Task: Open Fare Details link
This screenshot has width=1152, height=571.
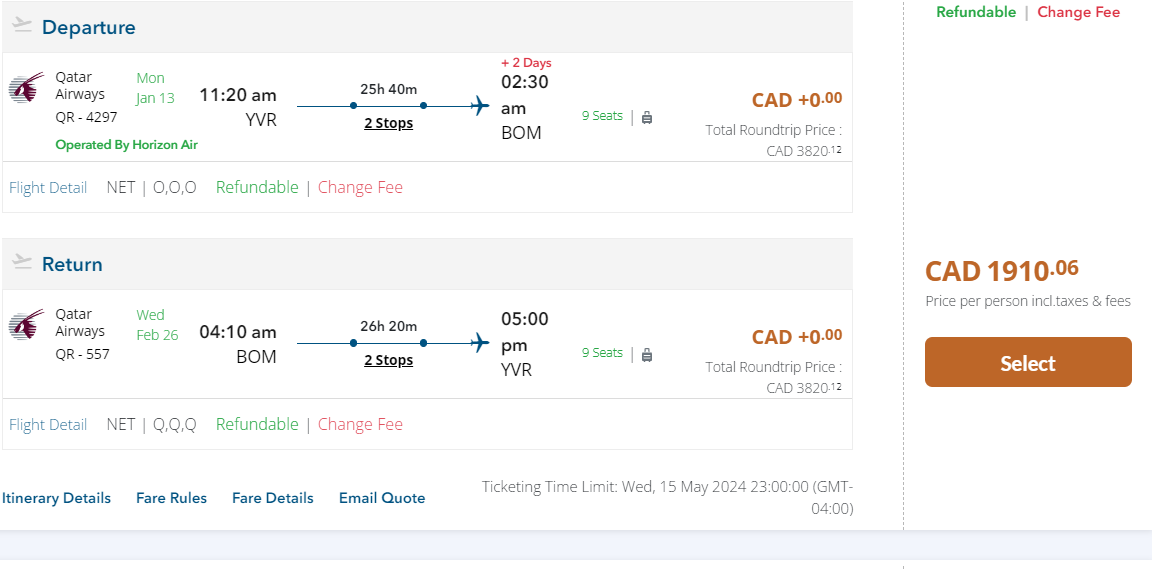Action: tap(272, 498)
